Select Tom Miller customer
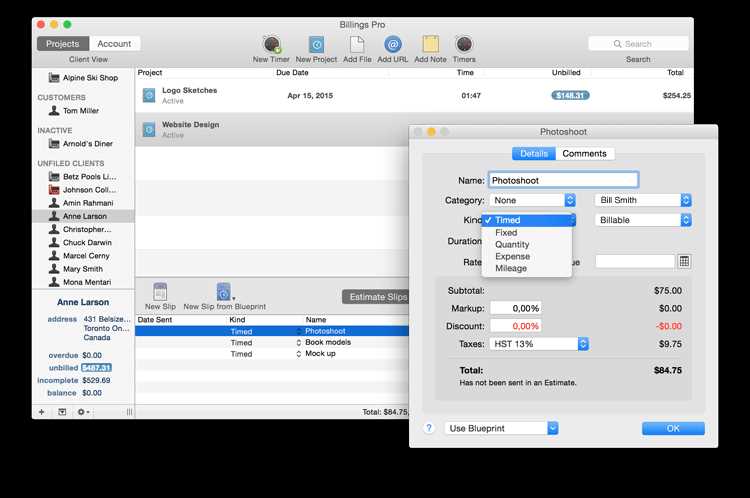This screenshot has width=750, height=498. pyautogui.click(x=83, y=111)
